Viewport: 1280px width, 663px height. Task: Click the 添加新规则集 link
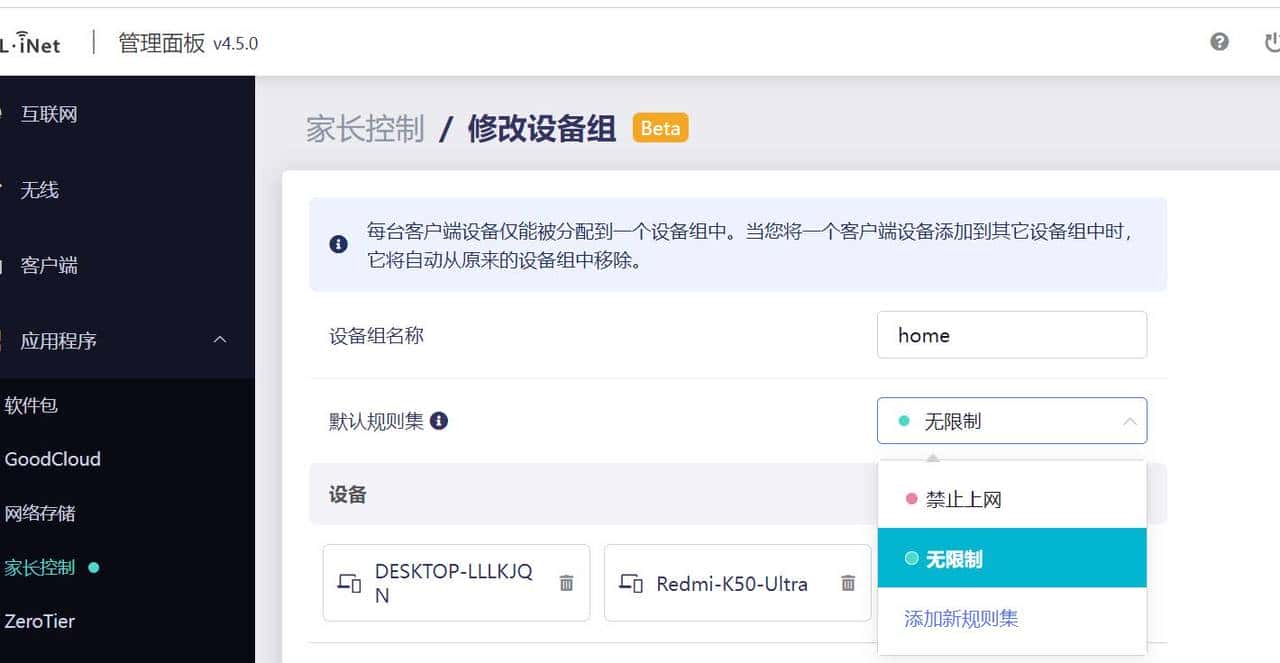coord(959,618)
